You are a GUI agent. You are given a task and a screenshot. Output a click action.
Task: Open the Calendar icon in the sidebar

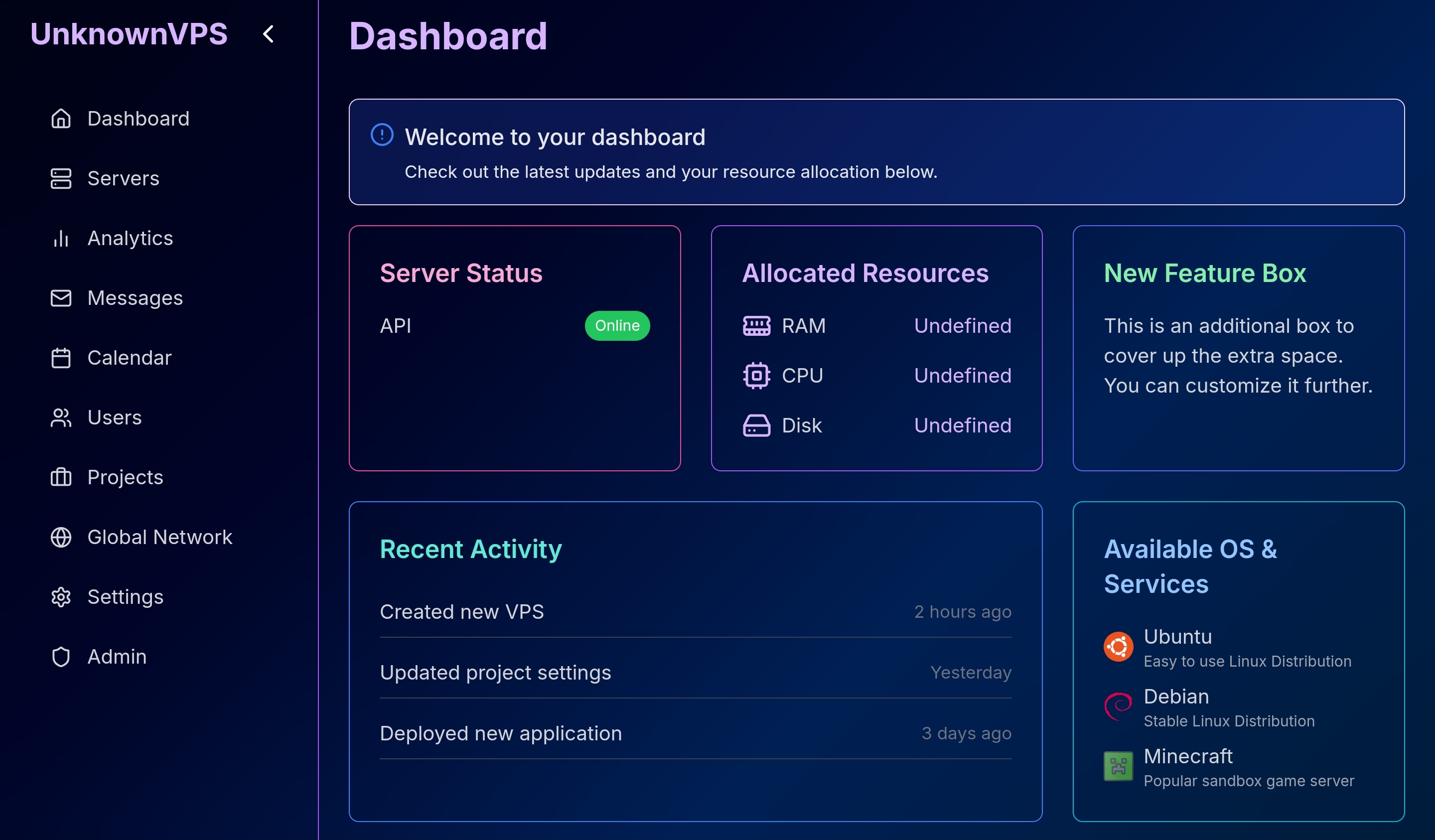pos(61,358)
